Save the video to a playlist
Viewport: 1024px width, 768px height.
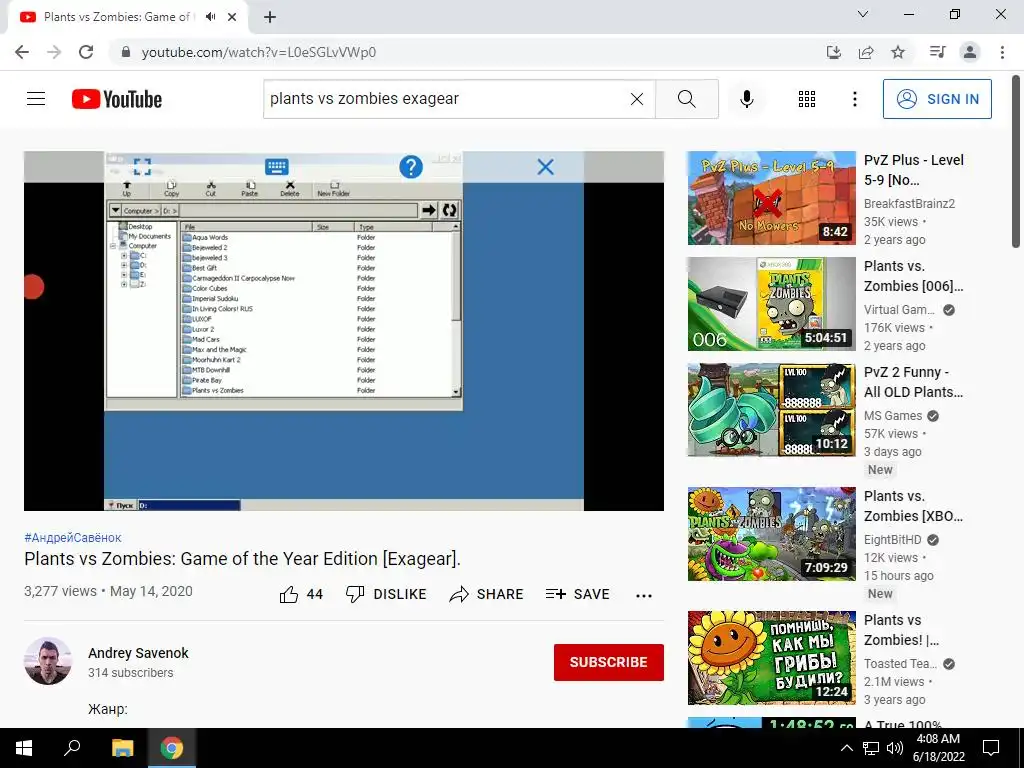coord(577,594)
